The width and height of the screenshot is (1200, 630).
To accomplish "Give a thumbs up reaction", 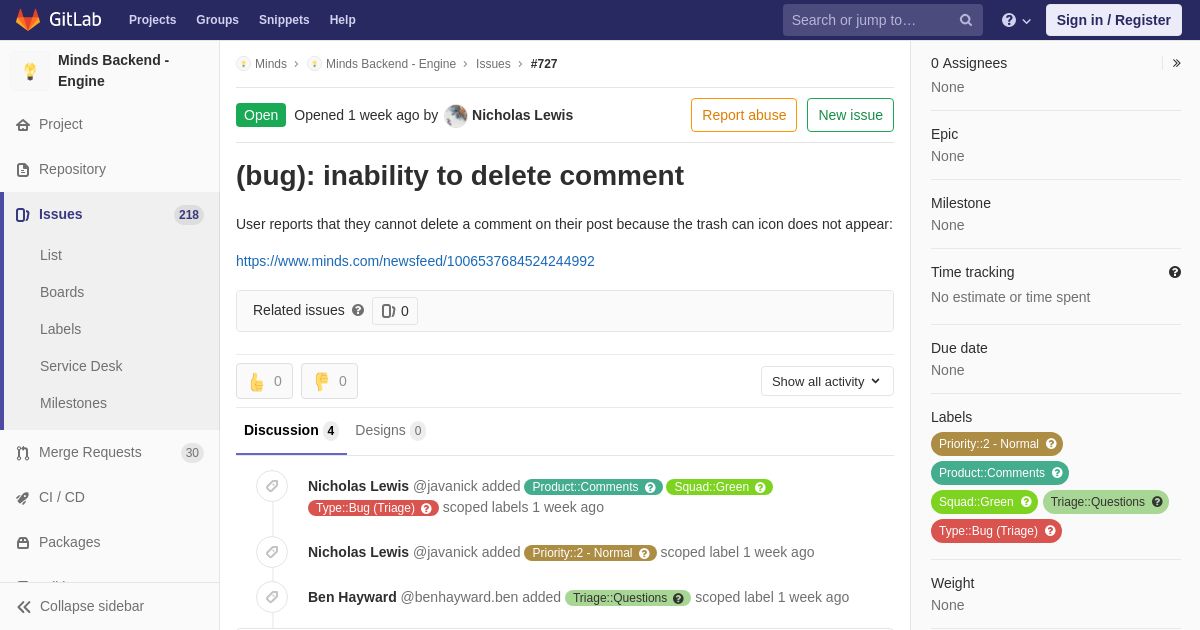I will [264, 381].
